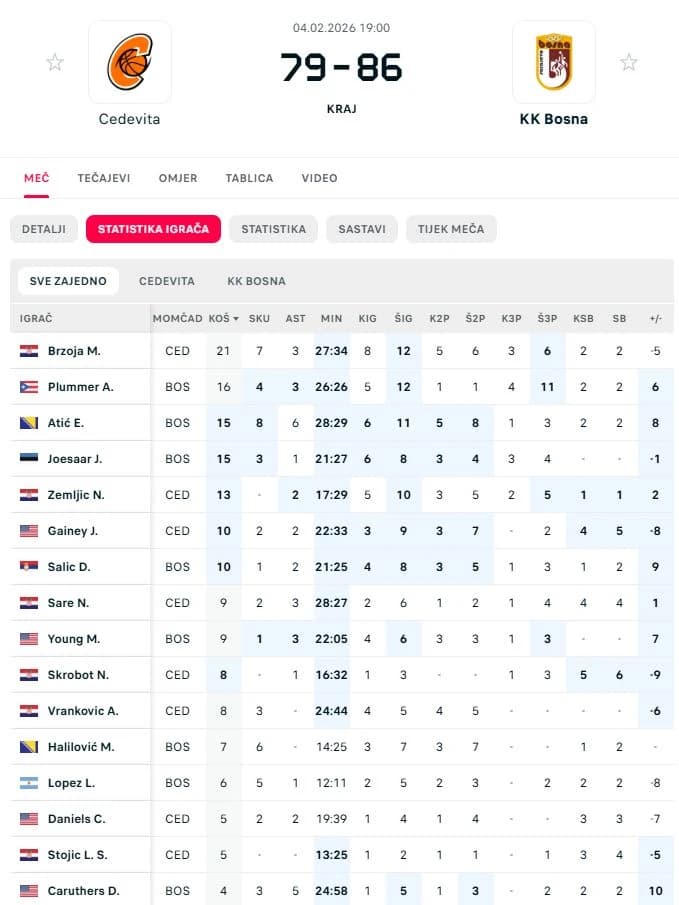Click Croatian flag beside Brzoja M.
Screen dimensions: 679x905
coord(29,351)
